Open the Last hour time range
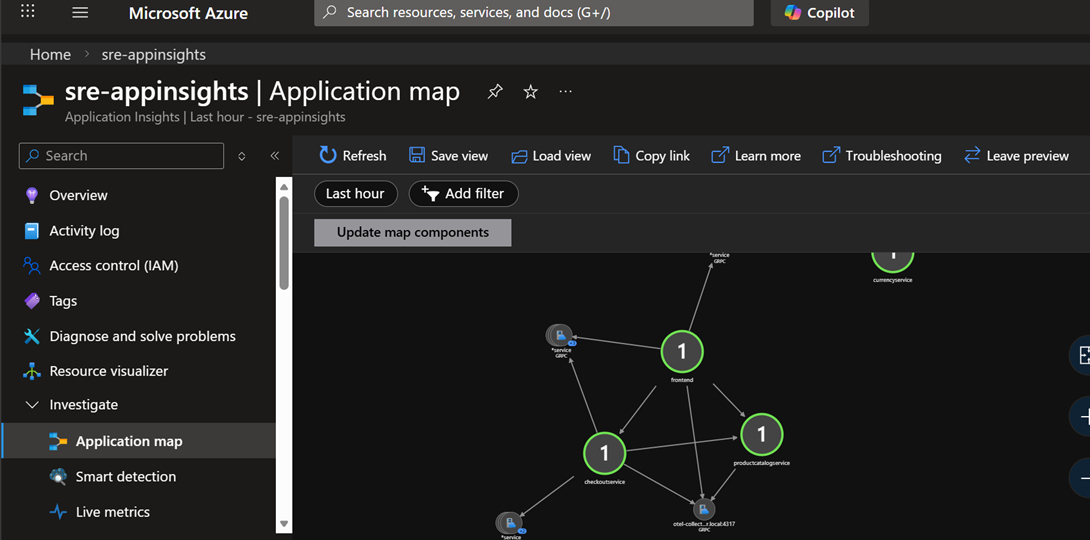 tap(355, 193)
